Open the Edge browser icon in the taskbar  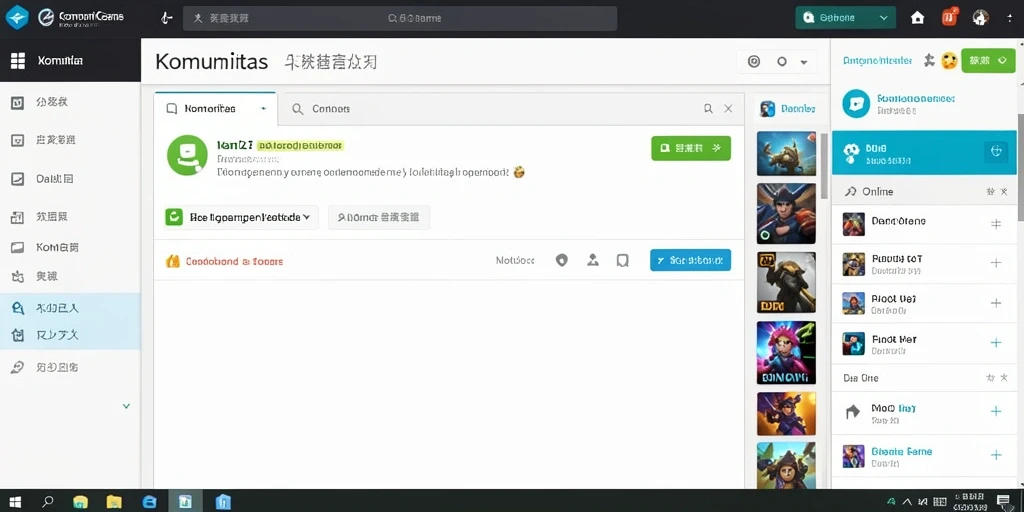(x=149, y=502)
